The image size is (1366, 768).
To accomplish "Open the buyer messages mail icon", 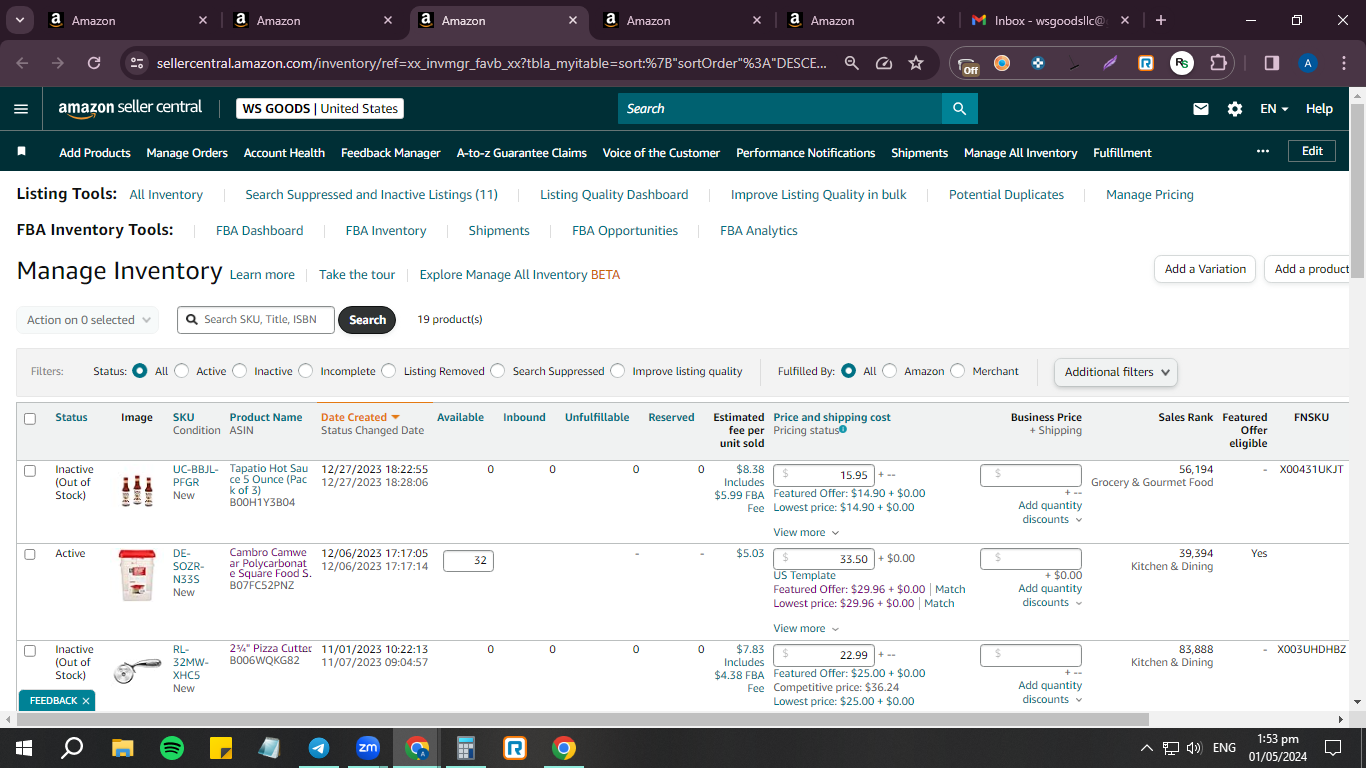I will pyautogui.click(x=1201, y=109).
